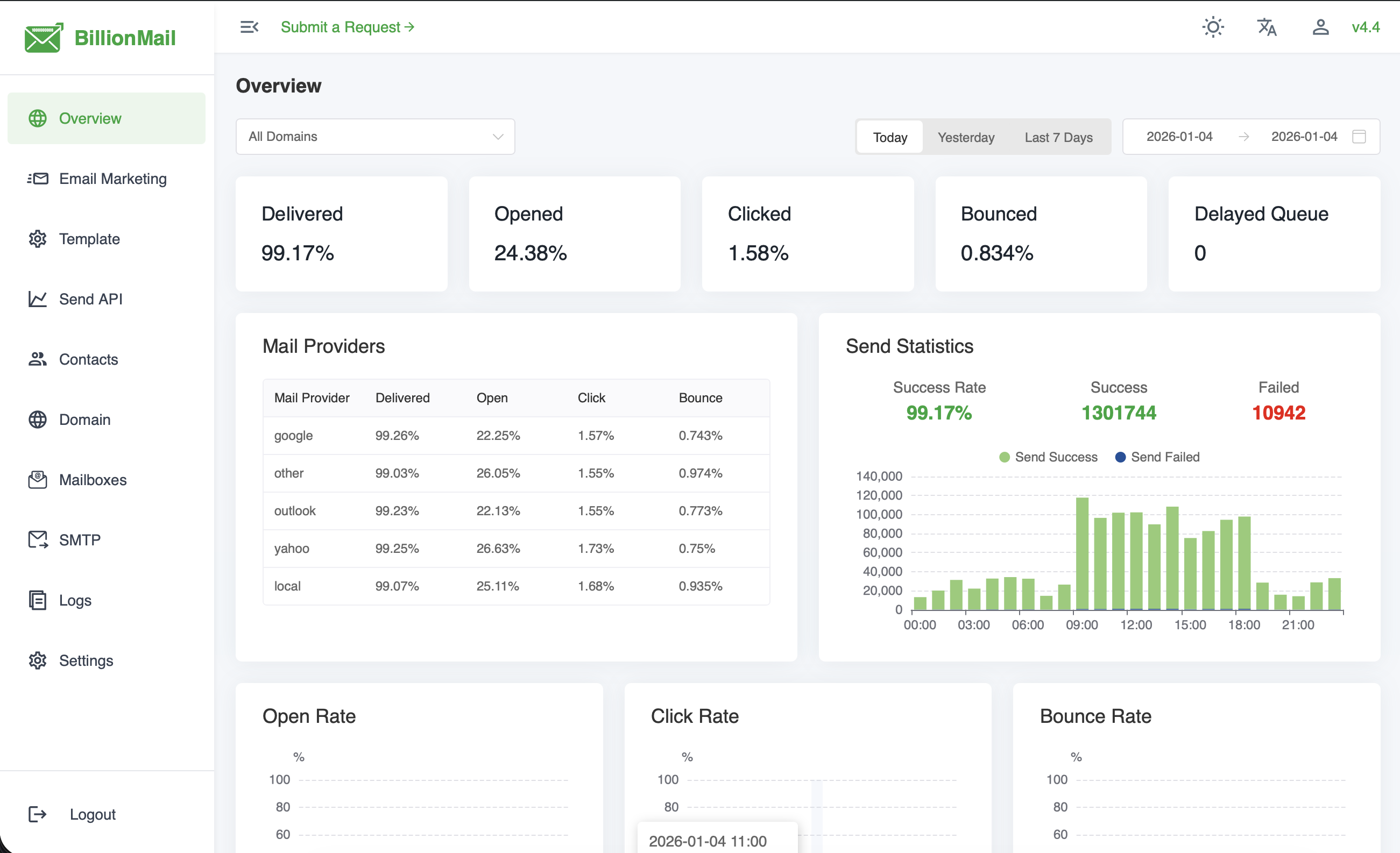
Task: Collapse the sidebar
Action: (x=249, y=27)
